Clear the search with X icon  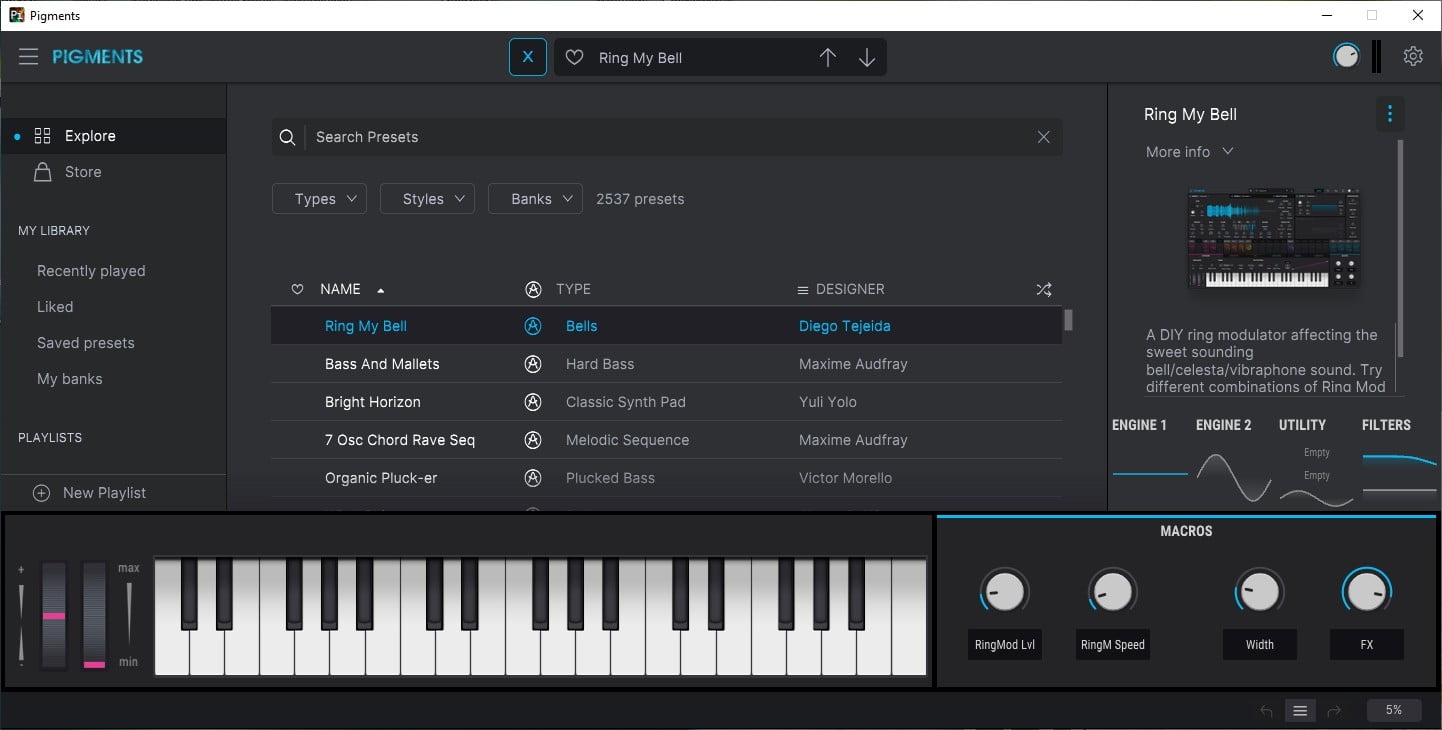coord(1043,137)
